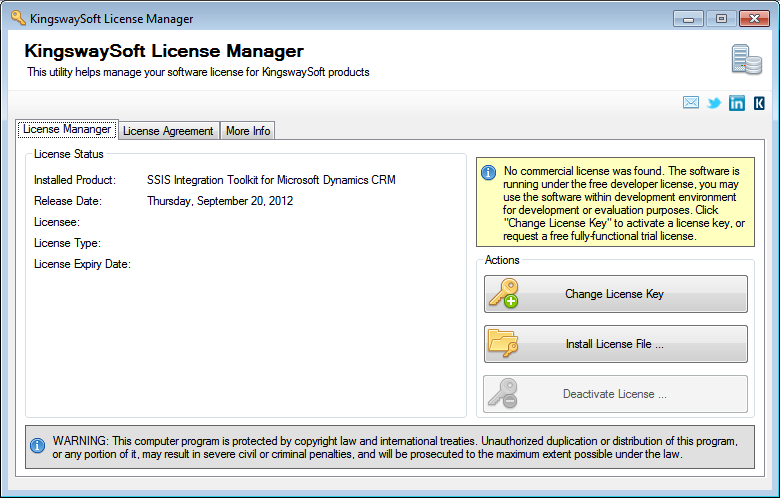The width and height of the screenshot is (780, 498).
Task: Click the server database icon in header
Action: pos(746,60)
